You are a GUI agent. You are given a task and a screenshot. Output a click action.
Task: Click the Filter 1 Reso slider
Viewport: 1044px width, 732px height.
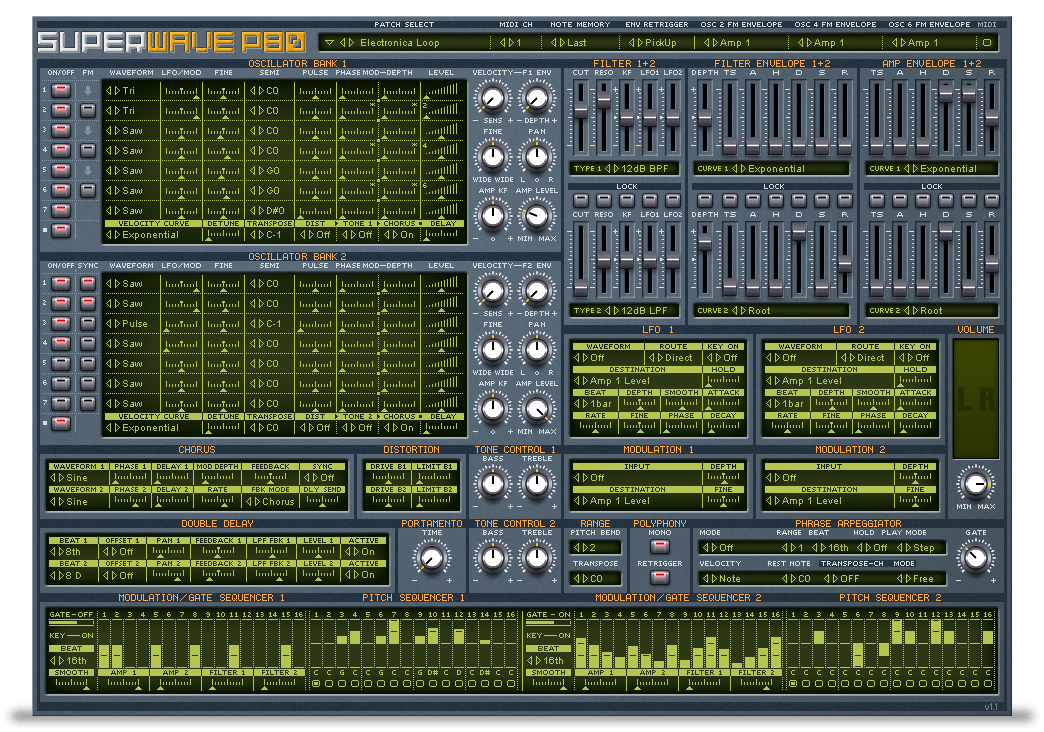(x=603, y=100)
